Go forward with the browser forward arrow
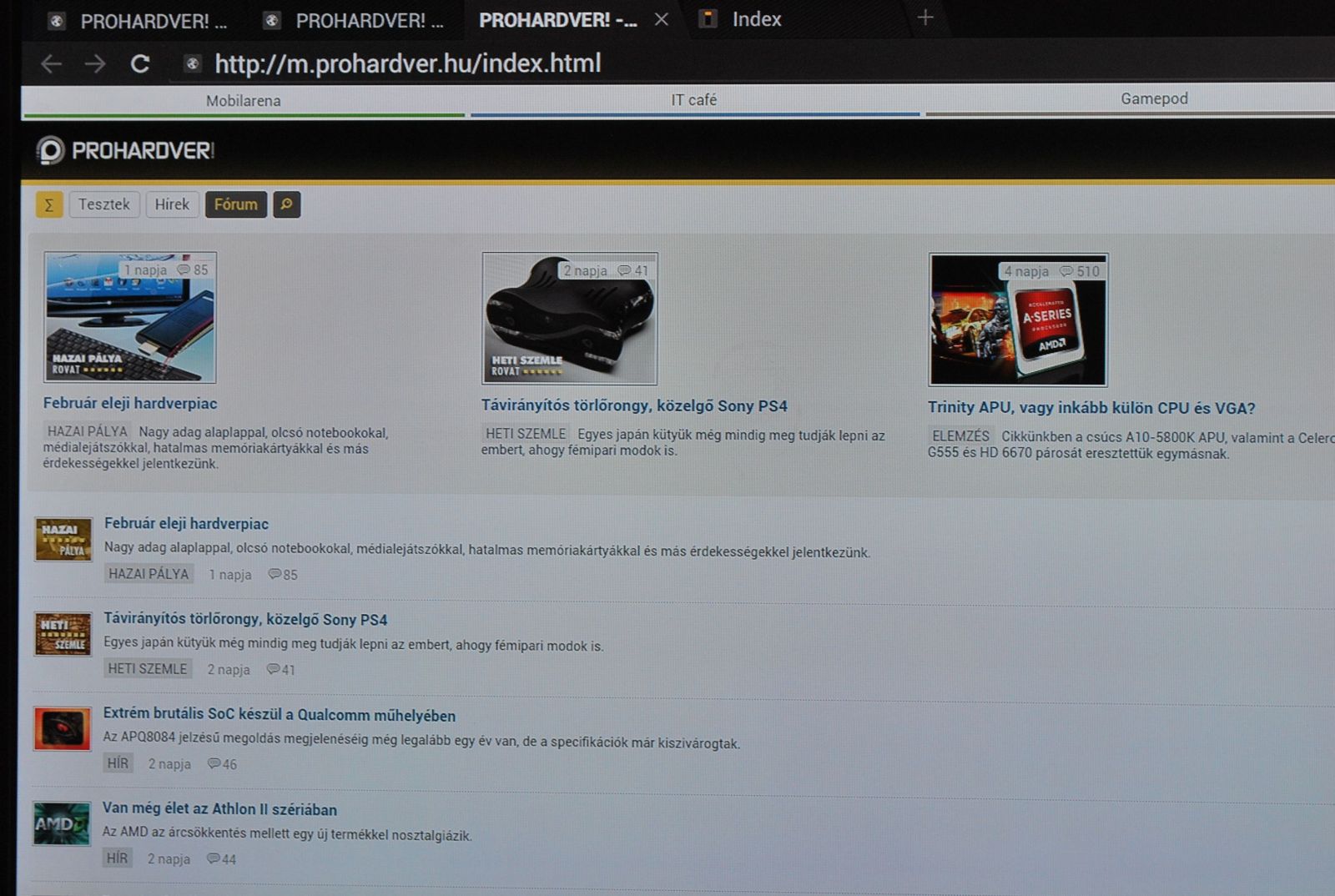This screenshot has height=896, width=1335. click(95, 63)
